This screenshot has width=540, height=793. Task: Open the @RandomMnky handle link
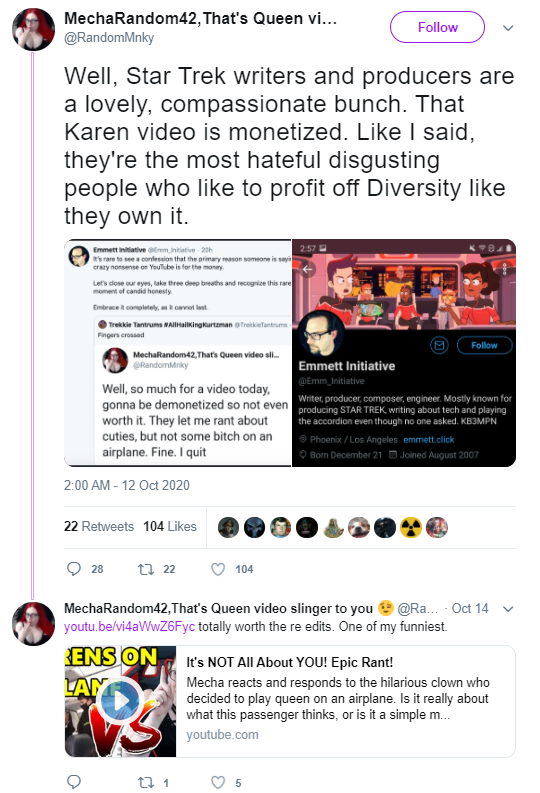tap(109, 38)
